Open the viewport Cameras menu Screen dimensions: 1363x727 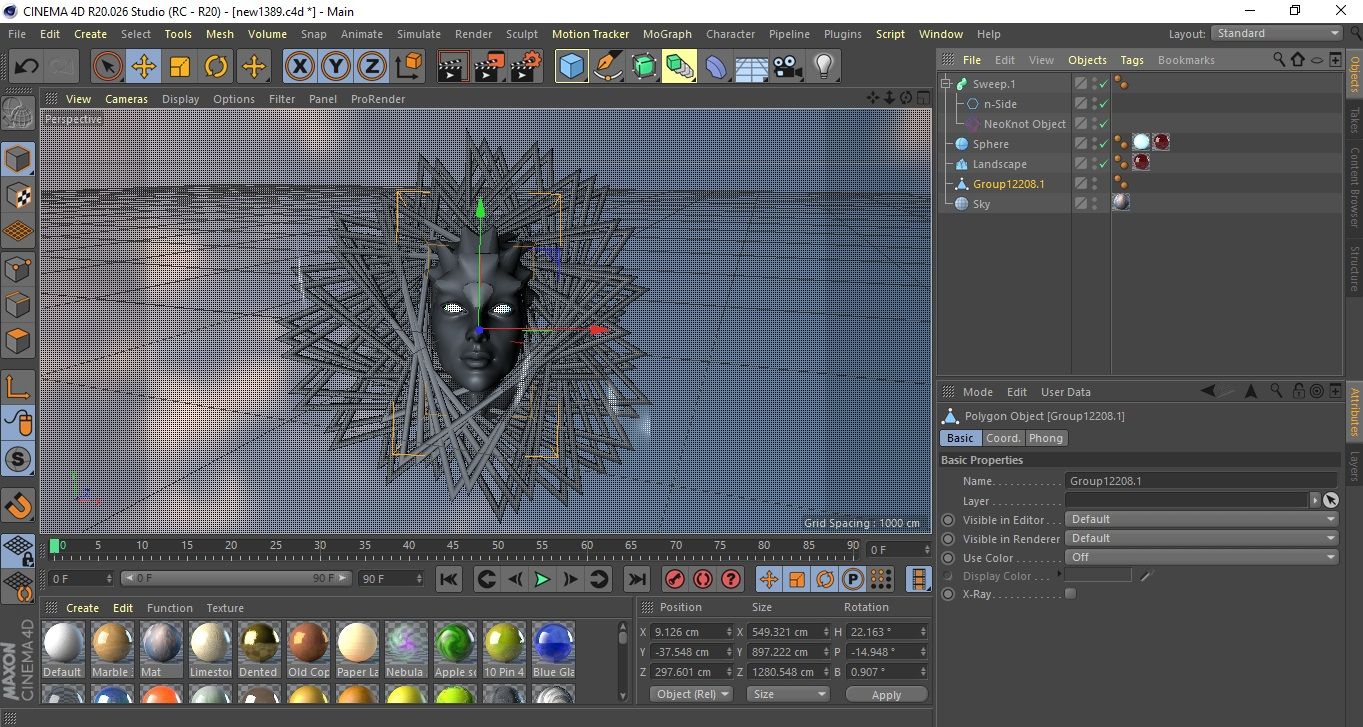(126, 99)
